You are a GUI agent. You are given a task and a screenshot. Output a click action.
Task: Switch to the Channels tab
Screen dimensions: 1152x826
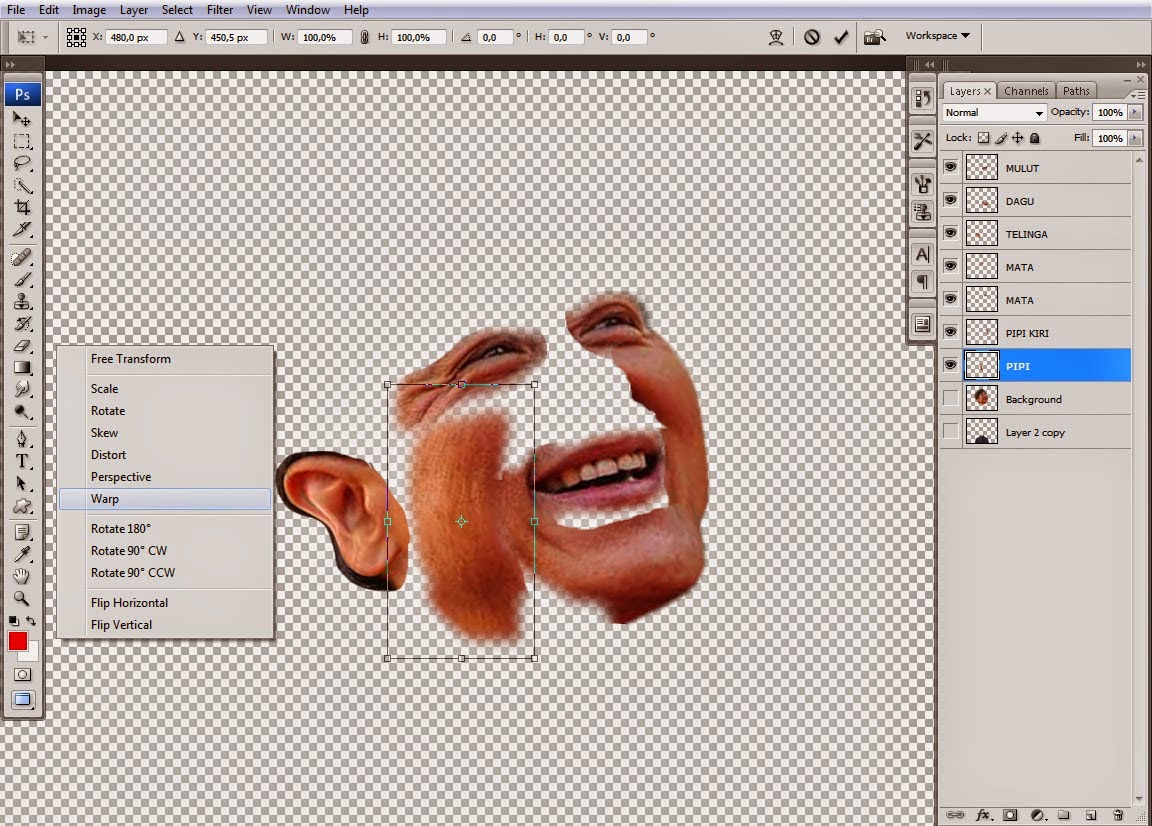pos(1026,91)
